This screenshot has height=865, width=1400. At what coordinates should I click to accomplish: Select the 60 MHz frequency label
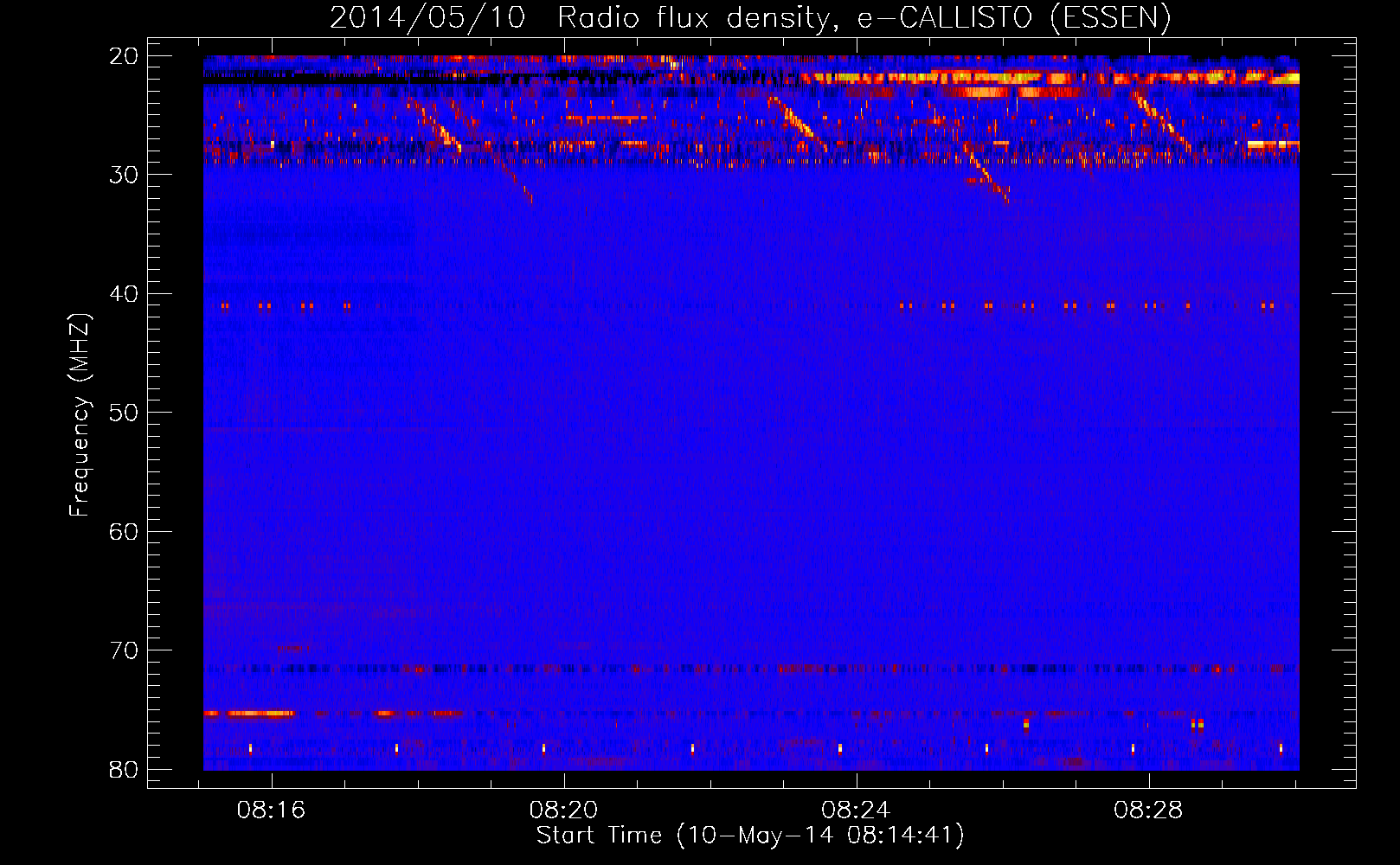click(x=124, y=531)
